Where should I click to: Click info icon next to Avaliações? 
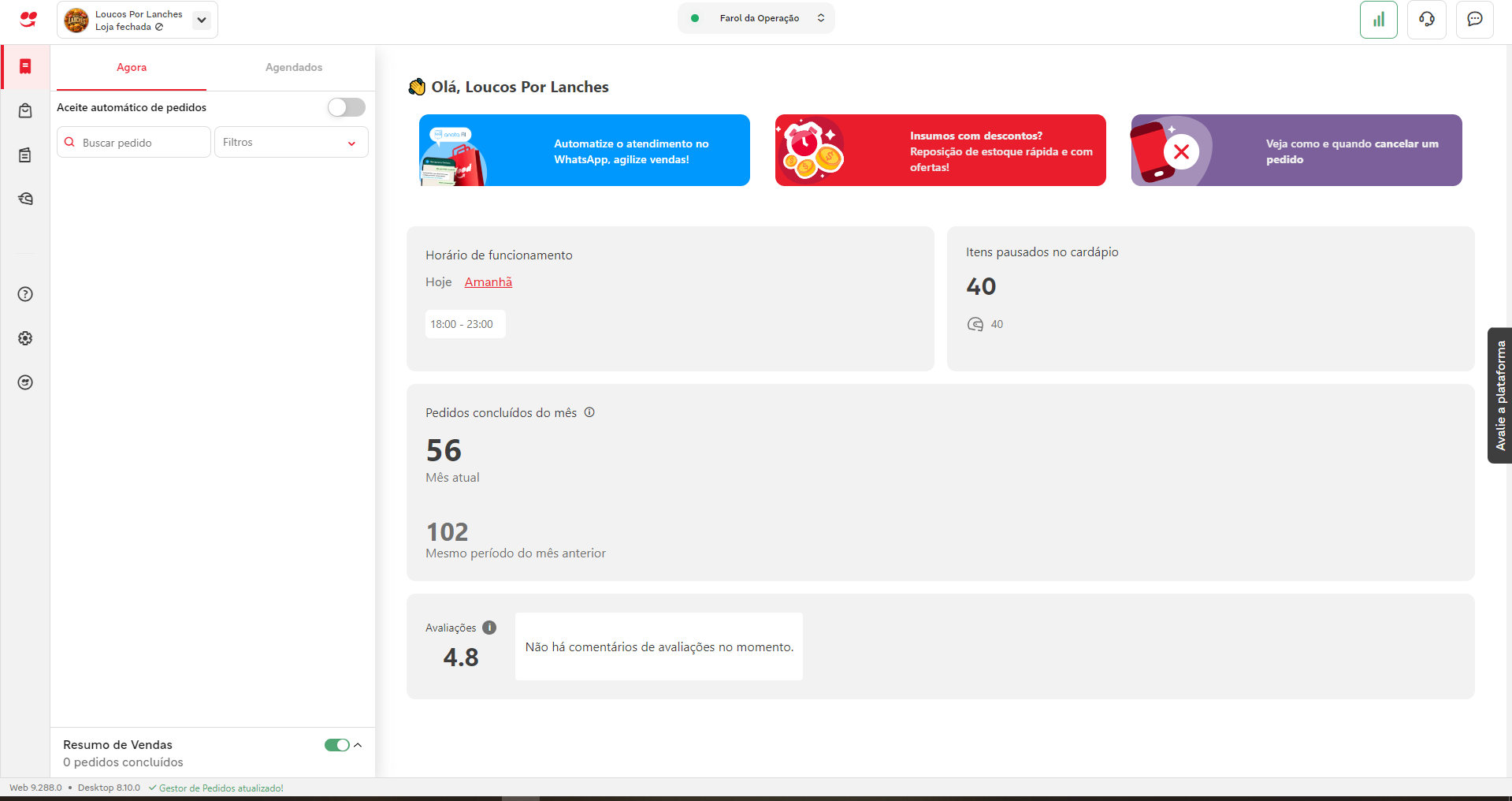pos(489,628)
